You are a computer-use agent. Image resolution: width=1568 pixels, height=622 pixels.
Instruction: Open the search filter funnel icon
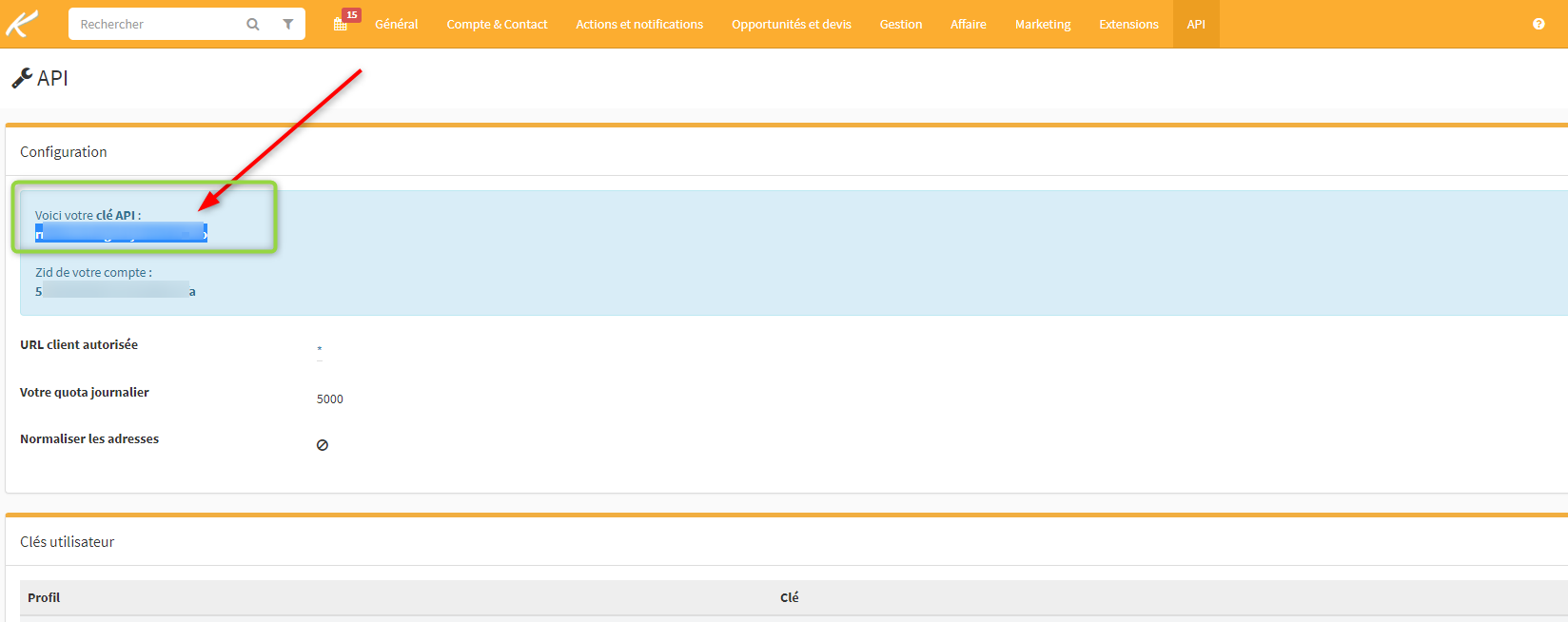(x=288, y=25)
